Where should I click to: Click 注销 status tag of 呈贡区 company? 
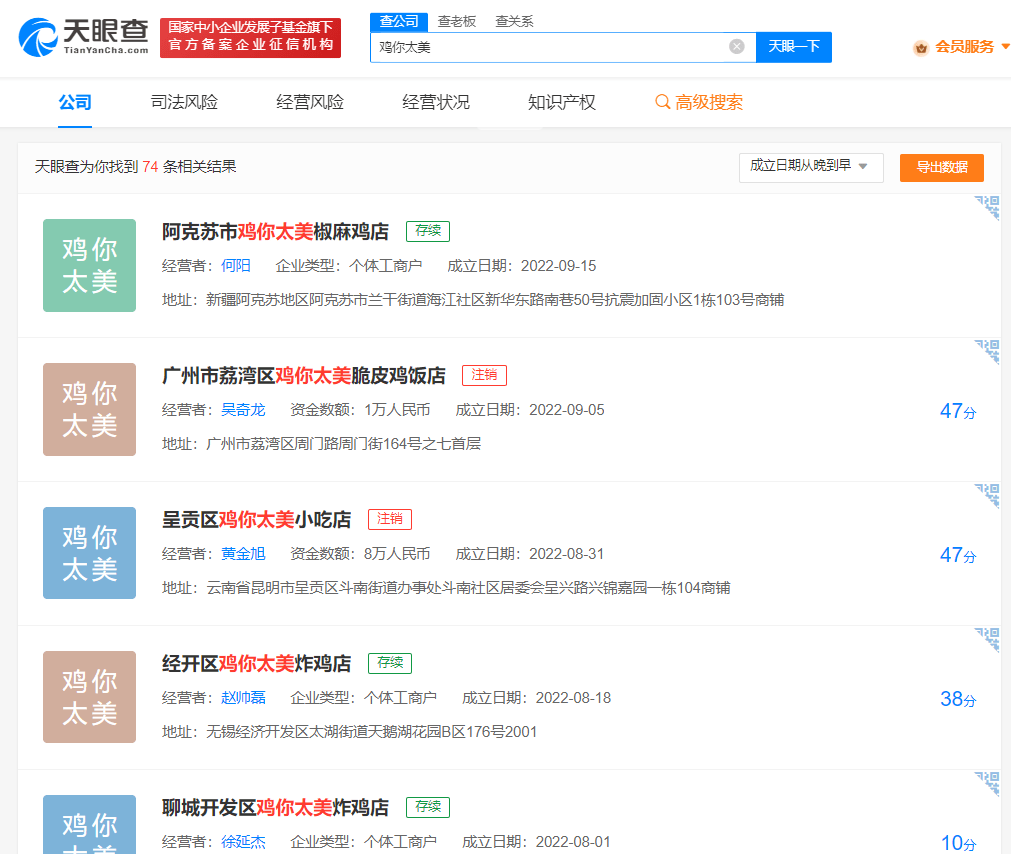coord(389,519)
